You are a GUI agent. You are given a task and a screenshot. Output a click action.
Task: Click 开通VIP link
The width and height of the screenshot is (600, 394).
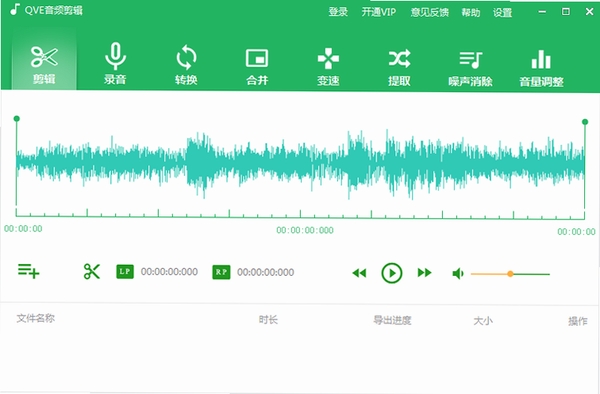coord(379,12)
